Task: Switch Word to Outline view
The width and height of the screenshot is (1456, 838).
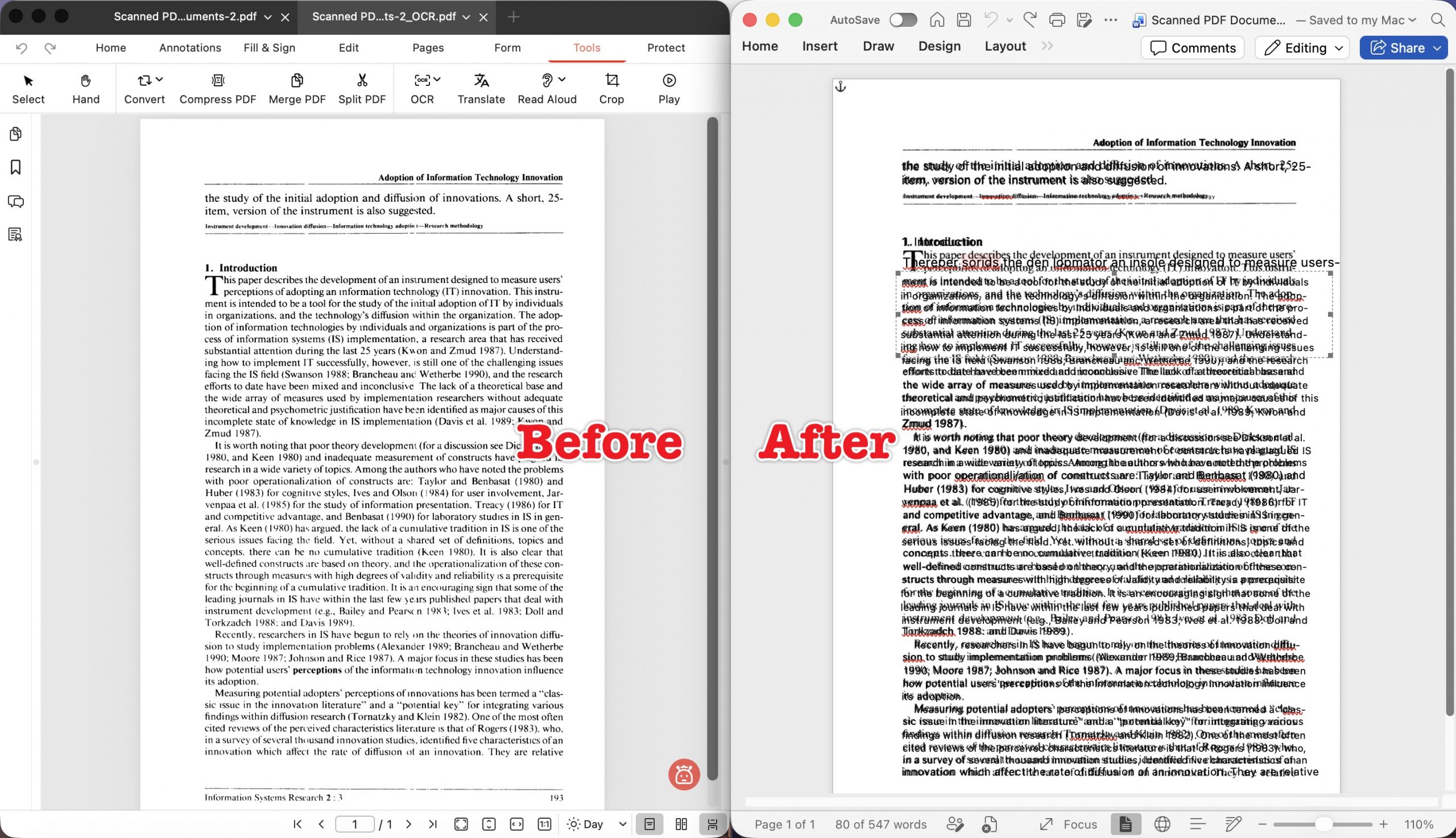Action: 1197,824
